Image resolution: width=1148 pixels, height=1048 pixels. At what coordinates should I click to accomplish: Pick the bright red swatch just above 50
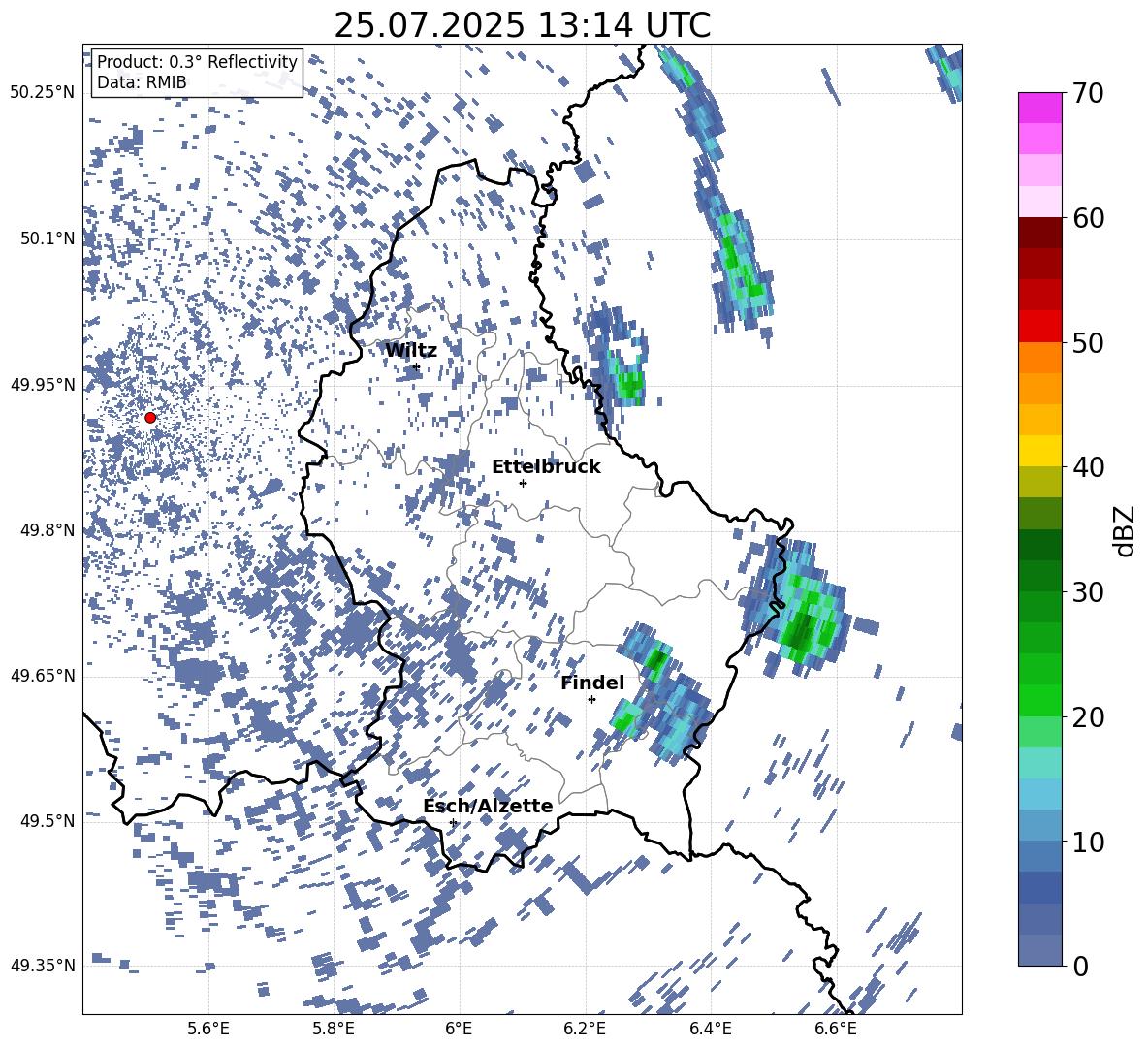pyautogui.click(x=1039, y=327)
